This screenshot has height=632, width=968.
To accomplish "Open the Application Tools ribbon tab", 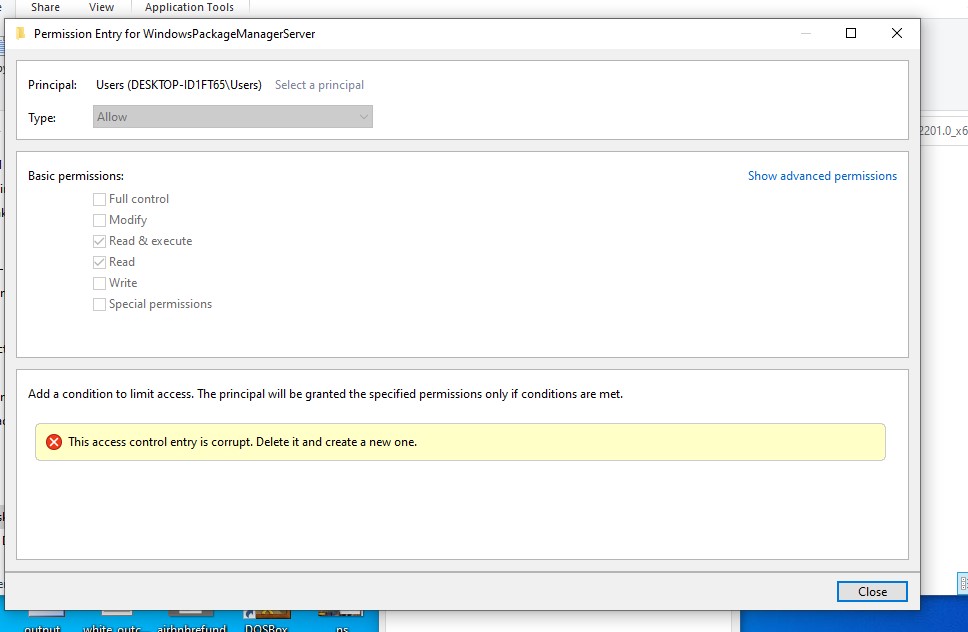I will [x=189, y=7].
